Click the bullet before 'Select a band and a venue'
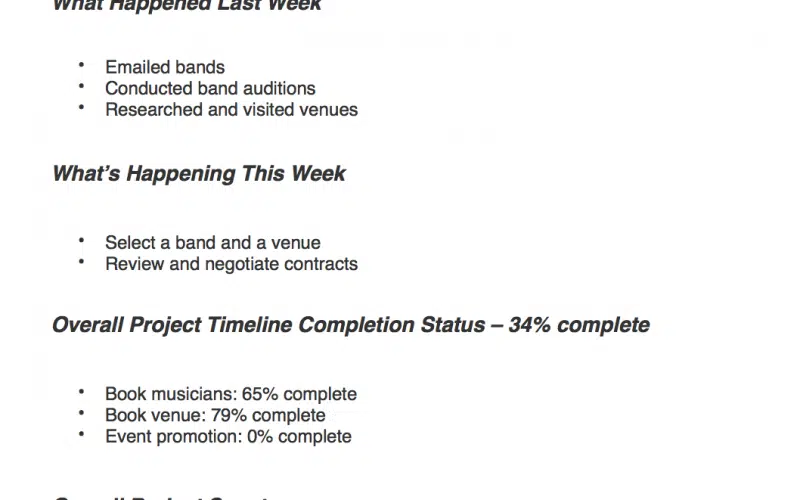The width and height of the screenshot is (800, 500). pos(81,242)
